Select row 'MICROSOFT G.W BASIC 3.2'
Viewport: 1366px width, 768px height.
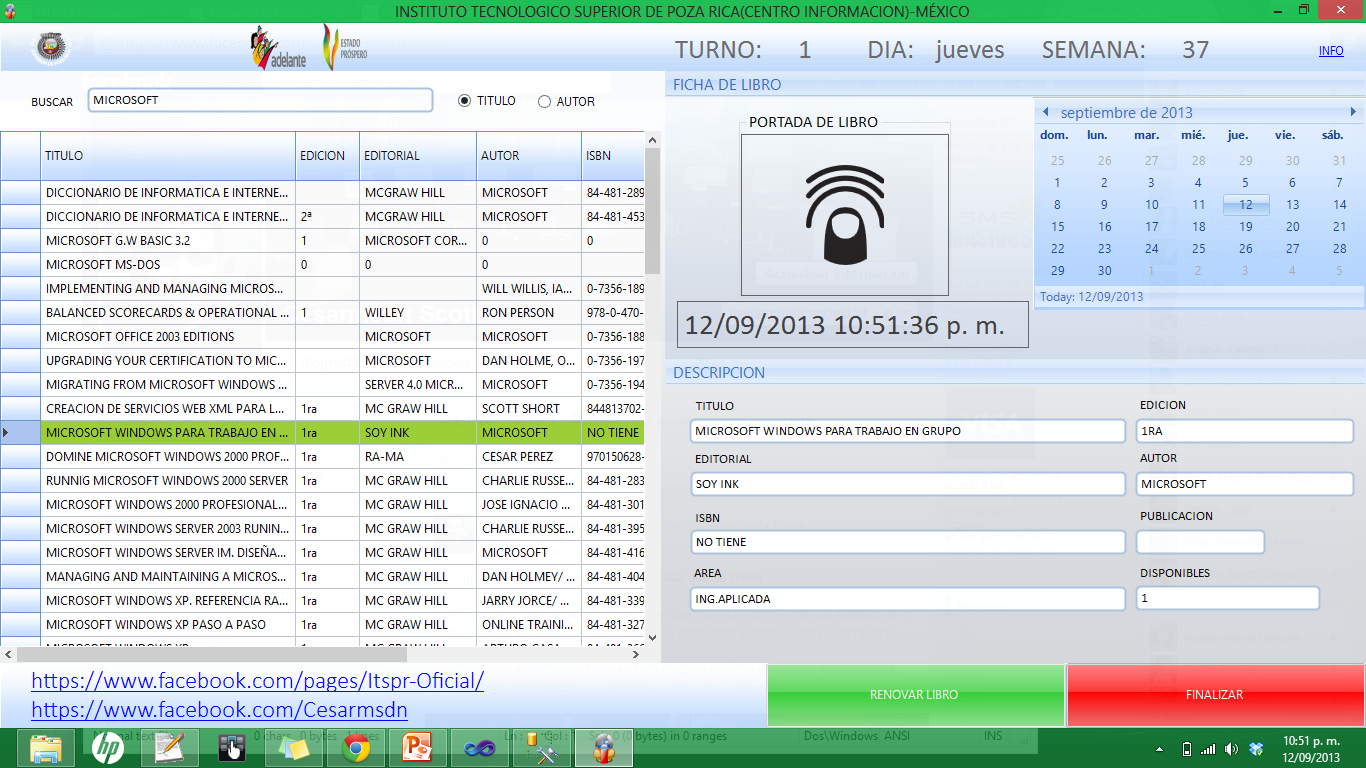click(x=322, y=241)
